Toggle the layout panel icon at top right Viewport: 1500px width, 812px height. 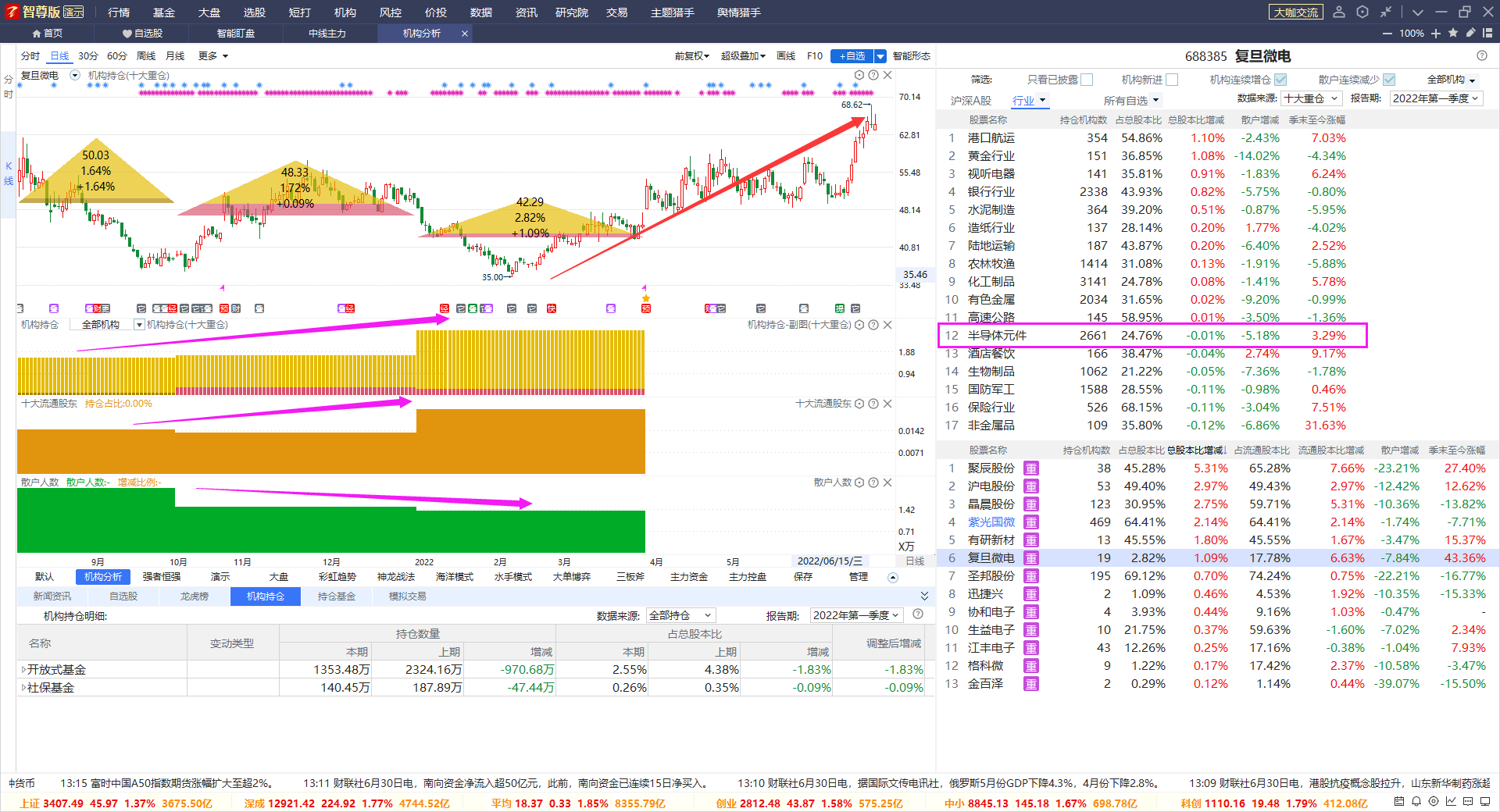tap(1487, 33)
